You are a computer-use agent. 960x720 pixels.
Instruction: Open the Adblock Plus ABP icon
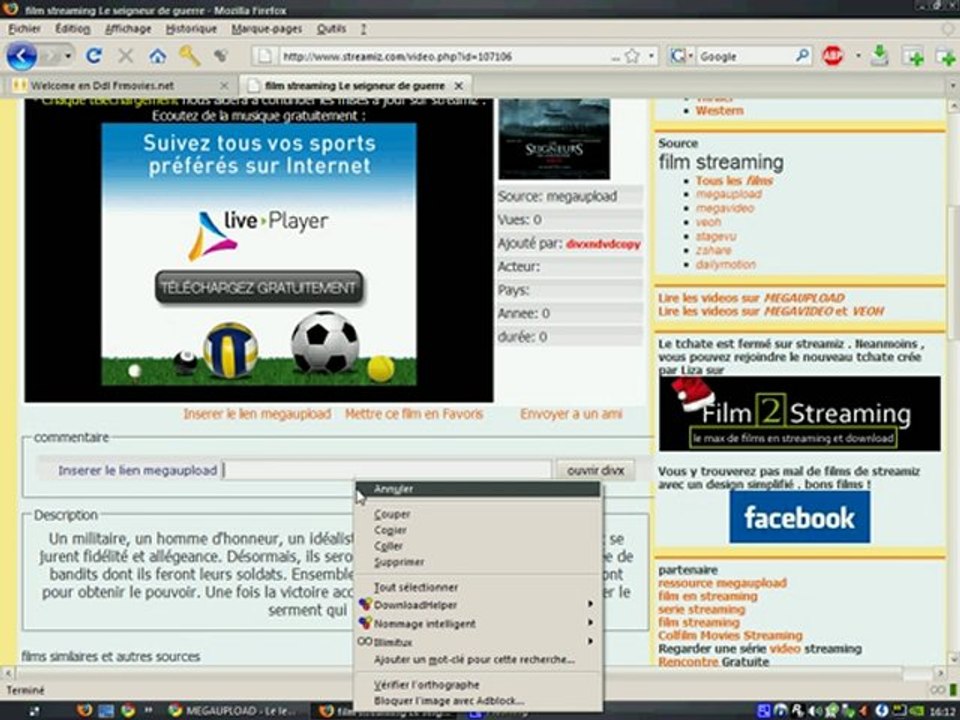tap(833, 56)
